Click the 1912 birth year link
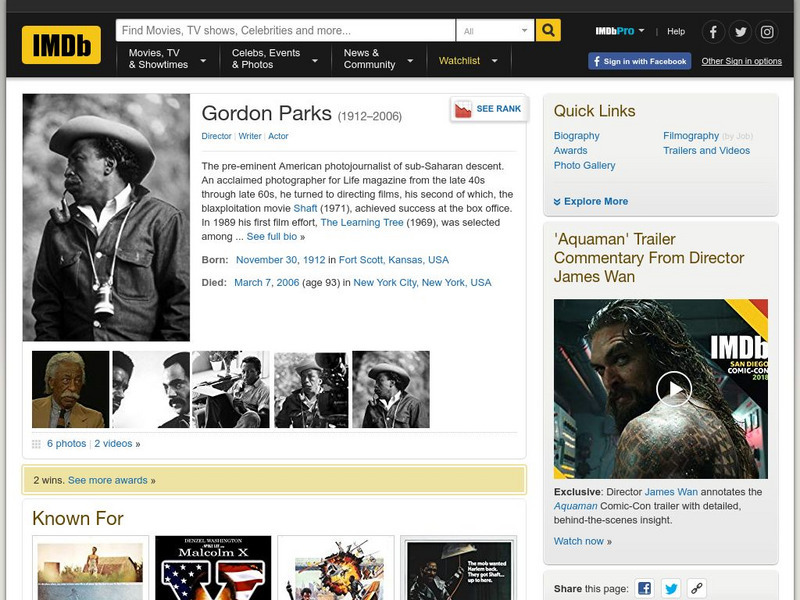 click(314, 260)
